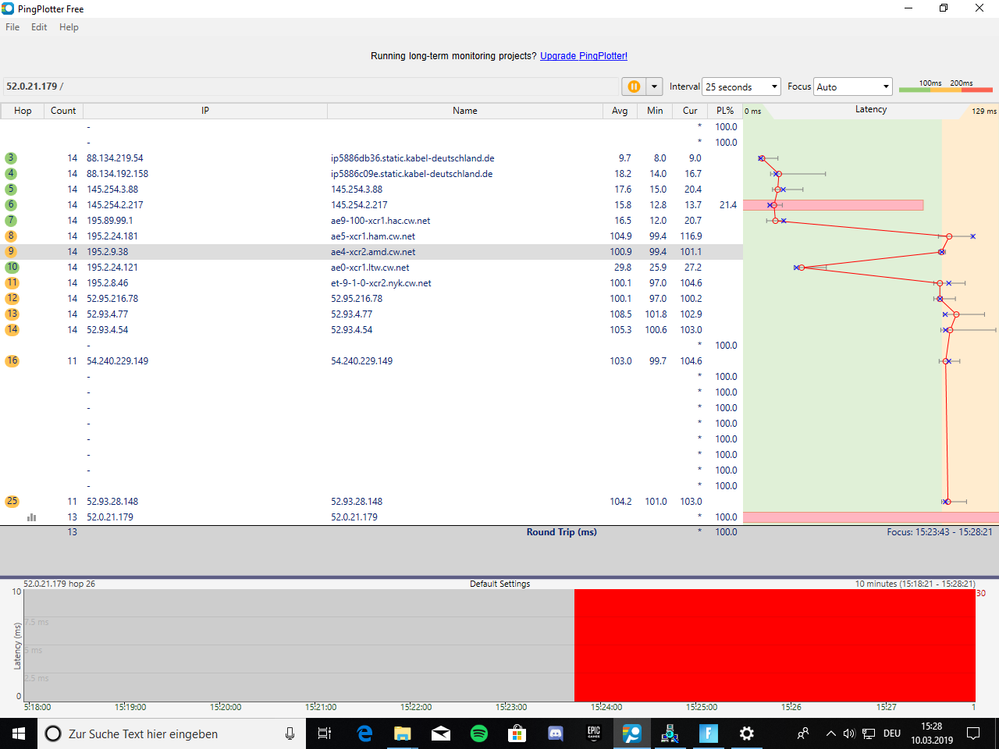The image size is (999, 749).
Task: Click the PL% column header
Action: point(725,110)
